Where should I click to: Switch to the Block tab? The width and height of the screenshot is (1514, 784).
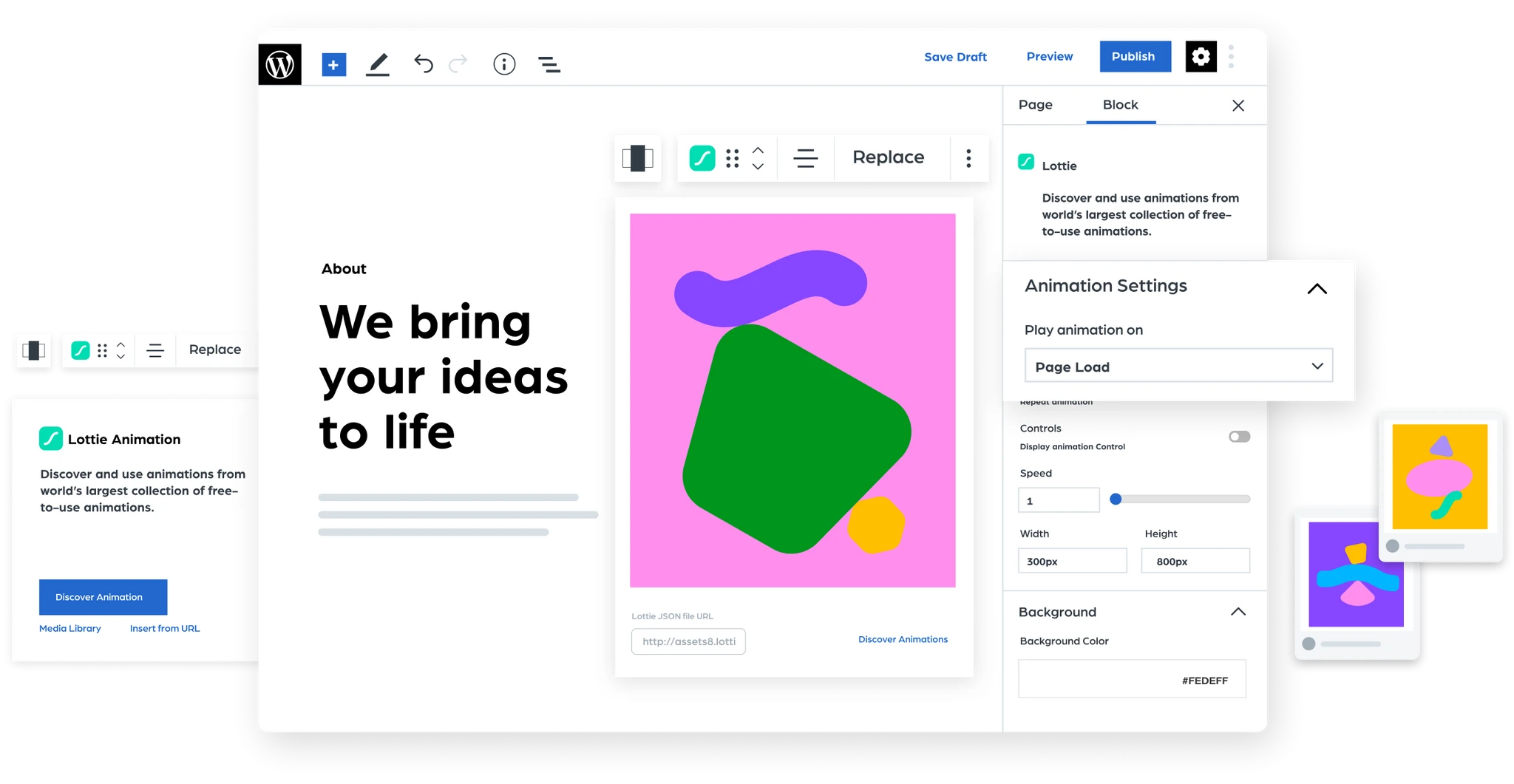[x=1120, y=105]
